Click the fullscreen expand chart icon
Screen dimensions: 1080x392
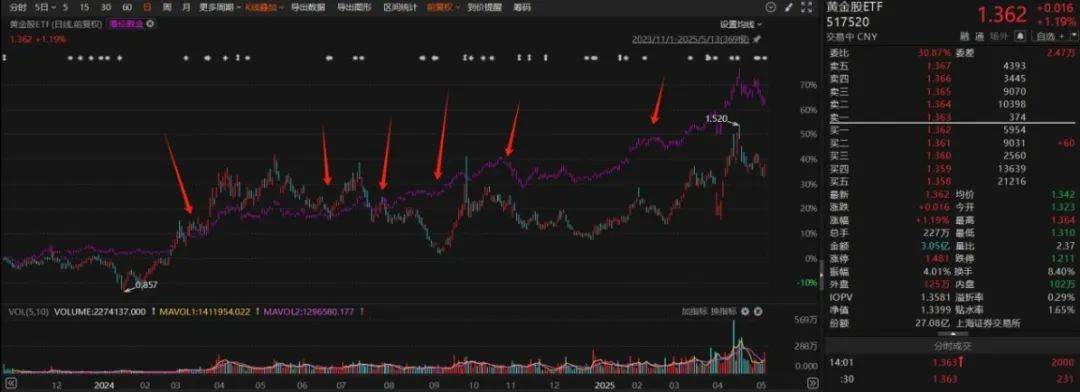pyautogui.click(x=807, y=8)
